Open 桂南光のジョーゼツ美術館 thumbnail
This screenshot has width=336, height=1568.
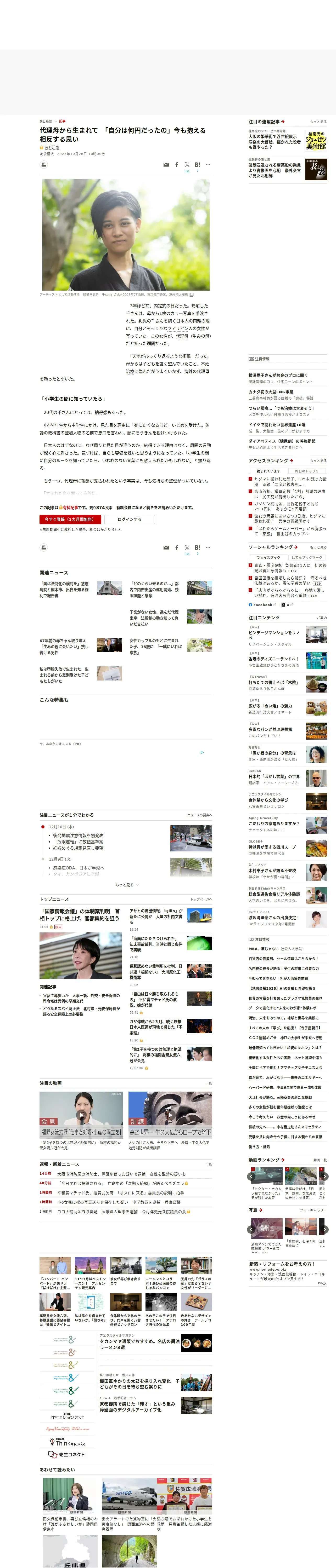click(316, 141)
